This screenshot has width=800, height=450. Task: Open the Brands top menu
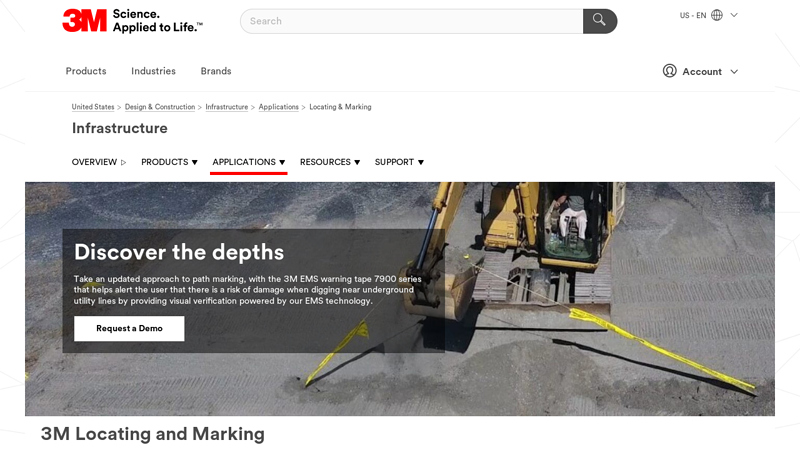pyautogui.click(x=216, y=71)
